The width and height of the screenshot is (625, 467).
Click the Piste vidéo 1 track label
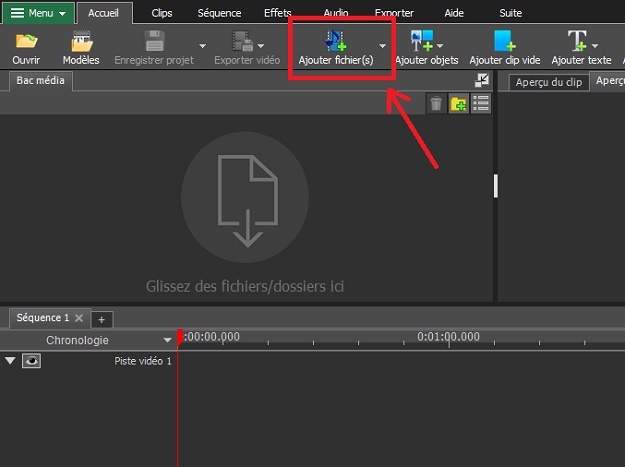click(x=143, y=361)
